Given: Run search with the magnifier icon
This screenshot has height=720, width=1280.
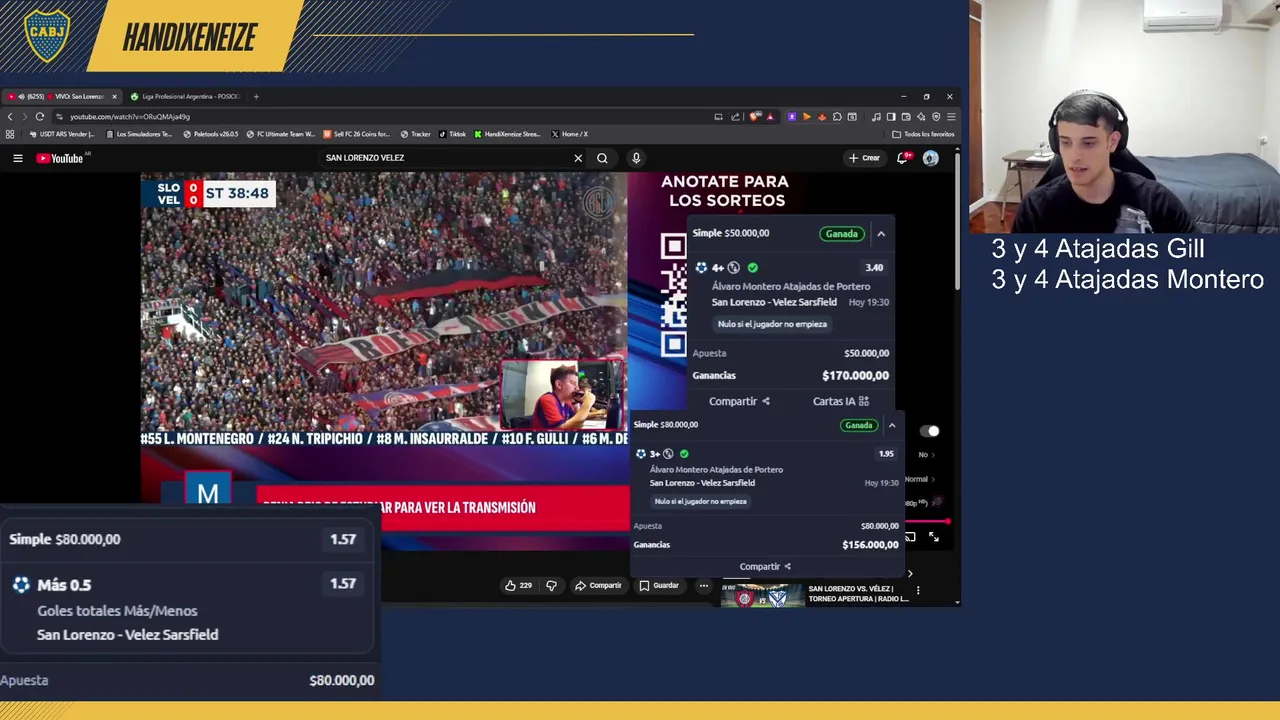Looking at the screenshot, I should click(x=602, y=158).
